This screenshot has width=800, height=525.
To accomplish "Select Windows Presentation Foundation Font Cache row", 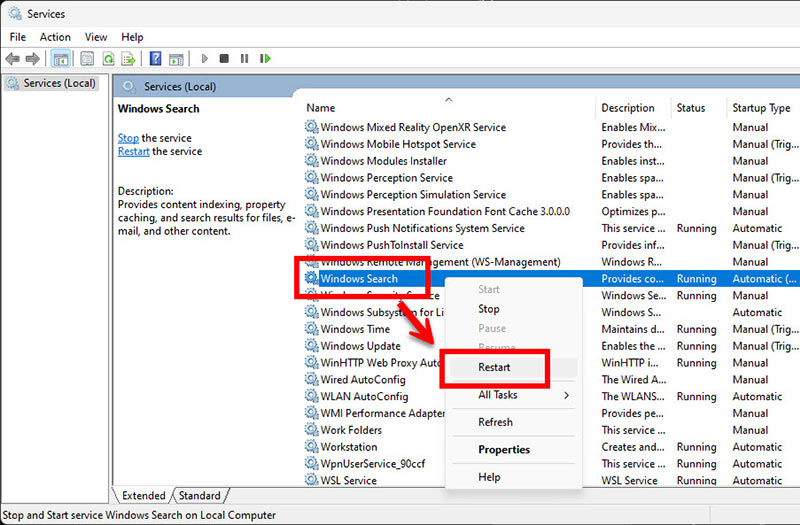I will (551, 211).
